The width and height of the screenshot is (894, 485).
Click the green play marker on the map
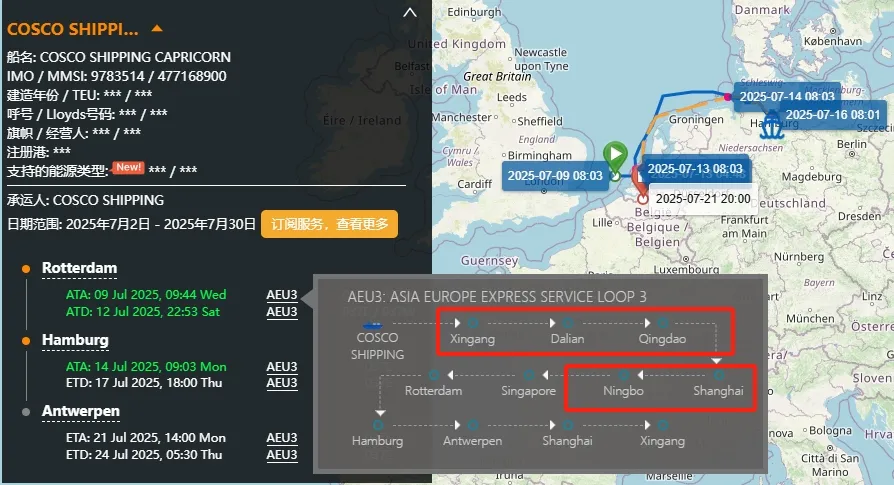(x=615, y=156)
